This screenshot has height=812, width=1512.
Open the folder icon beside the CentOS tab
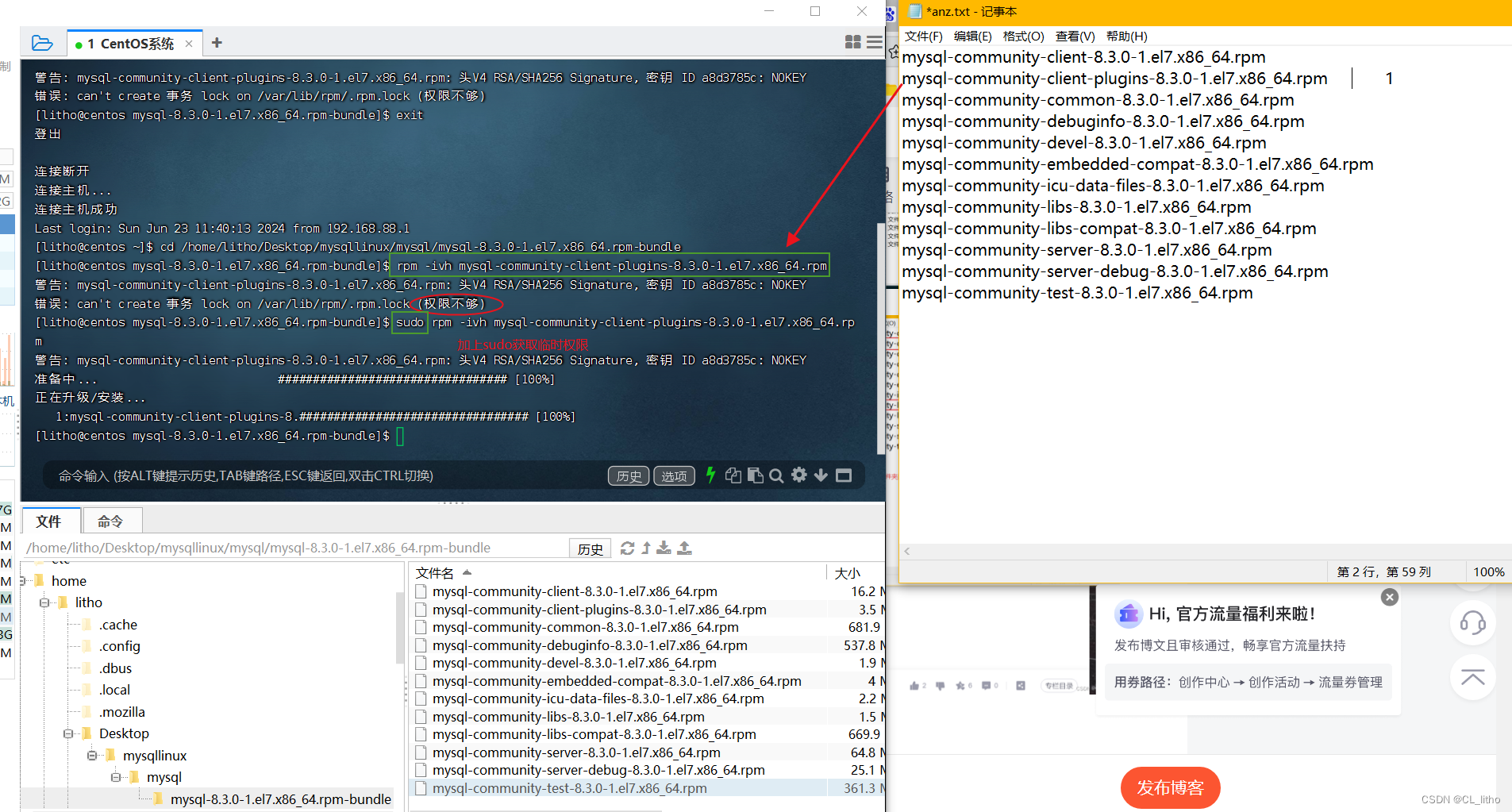(42, 43)
